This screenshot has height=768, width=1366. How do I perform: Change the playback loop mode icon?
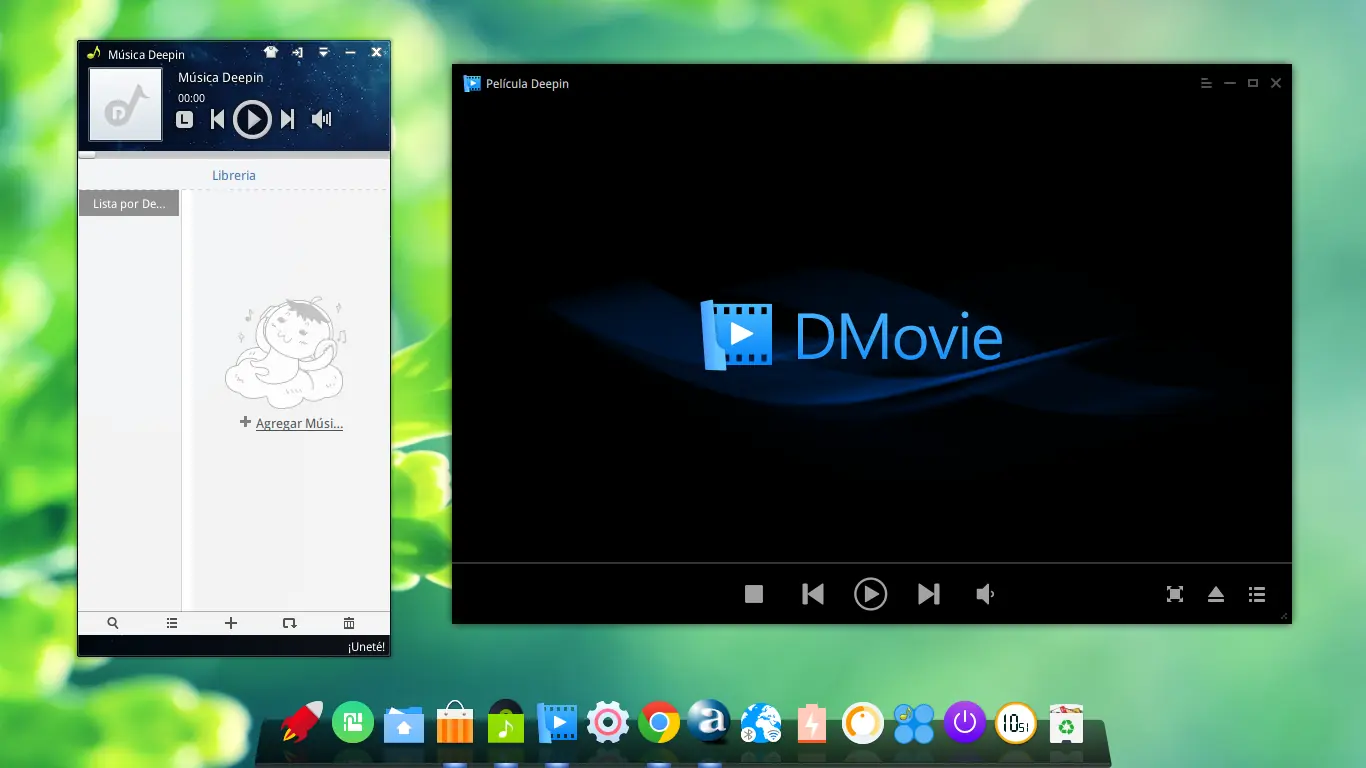(x=290, y=623)
